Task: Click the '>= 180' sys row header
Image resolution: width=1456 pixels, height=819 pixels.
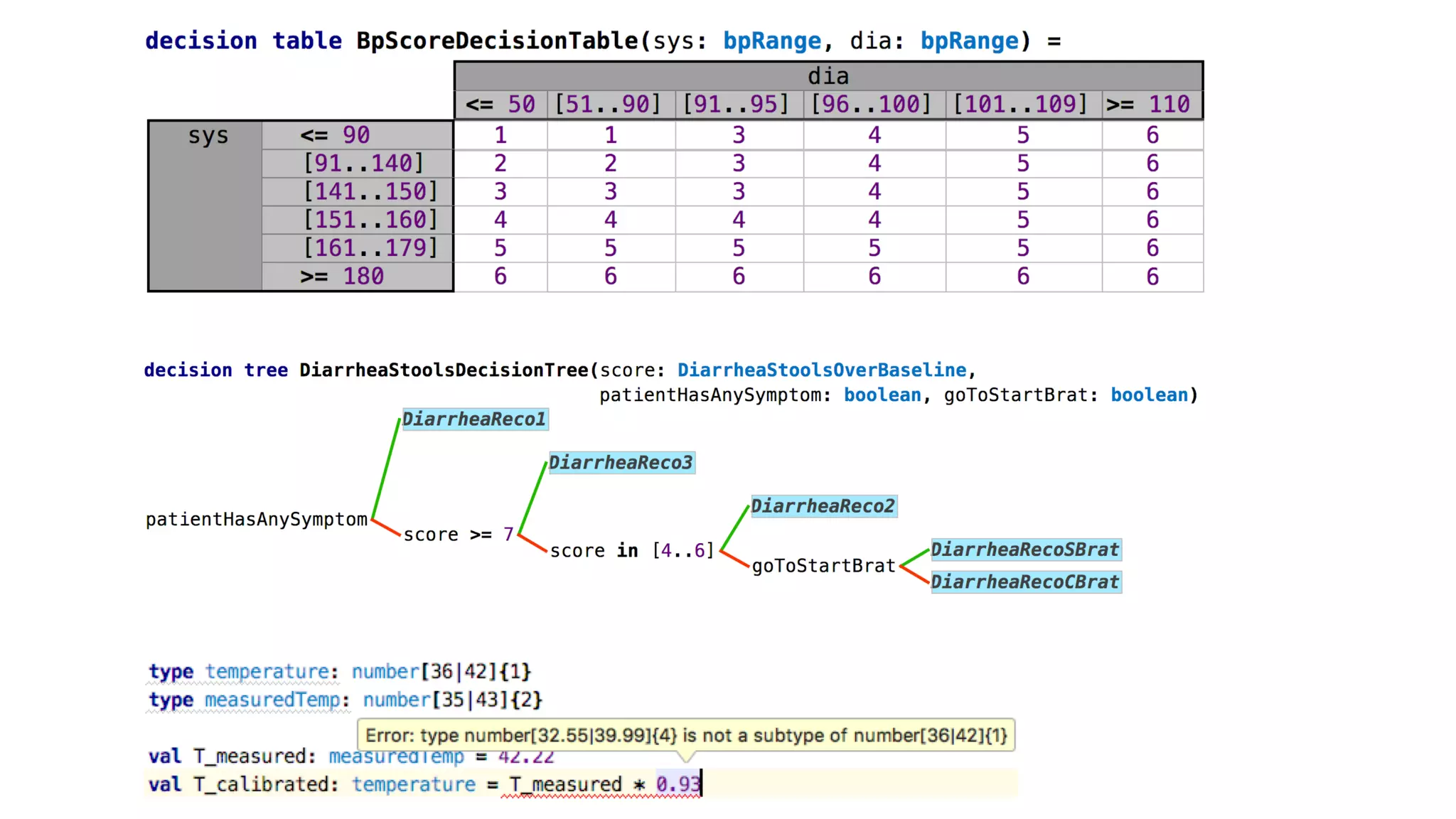Action: point(357,276)
